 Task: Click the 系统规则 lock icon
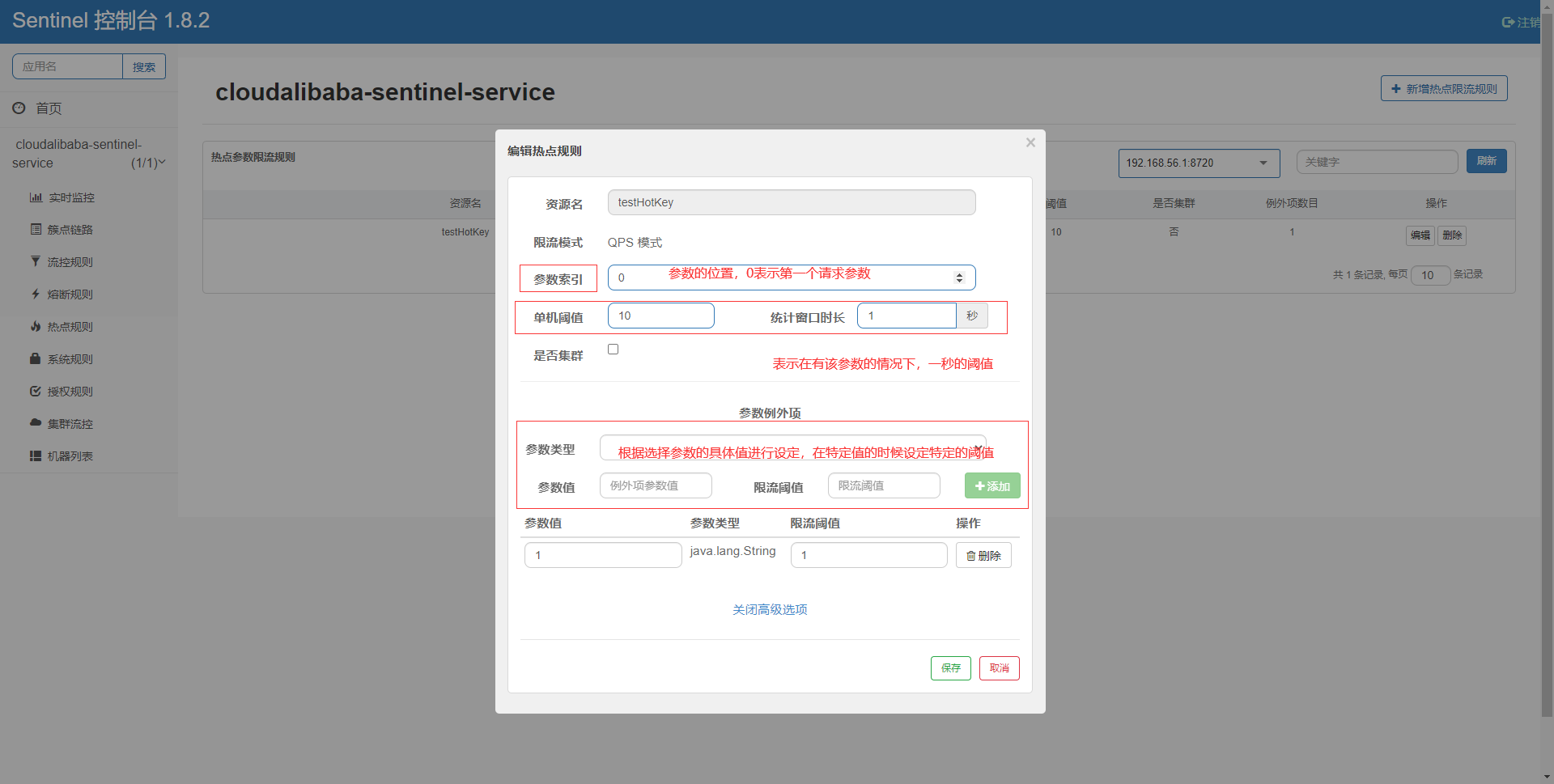coord(36,358)
